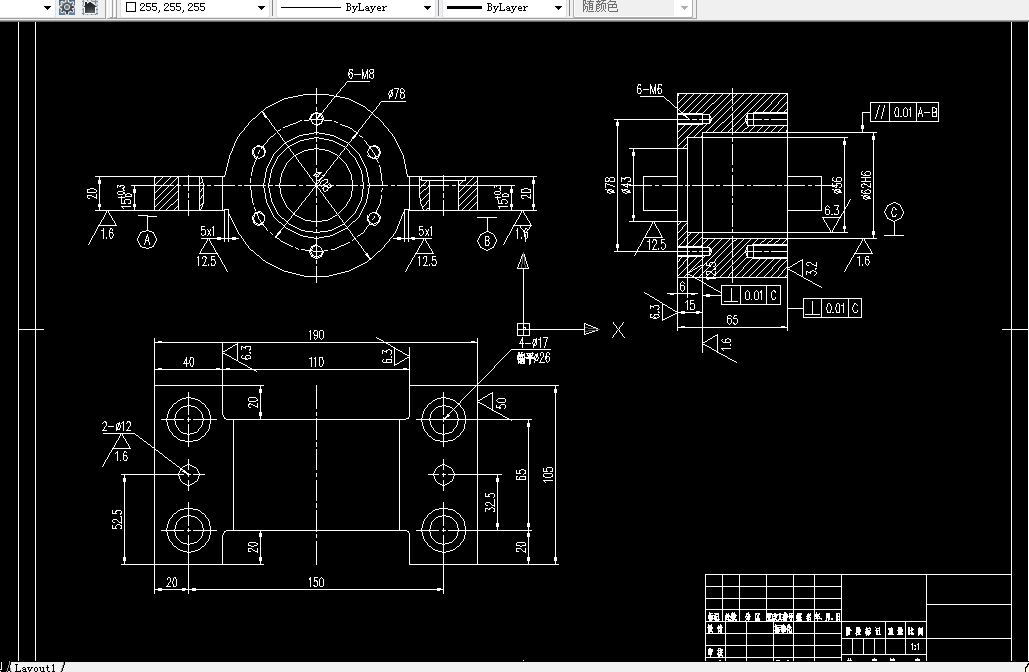
Task: Select the 4-ø17 hole annotation
Action: pos(533,343)
